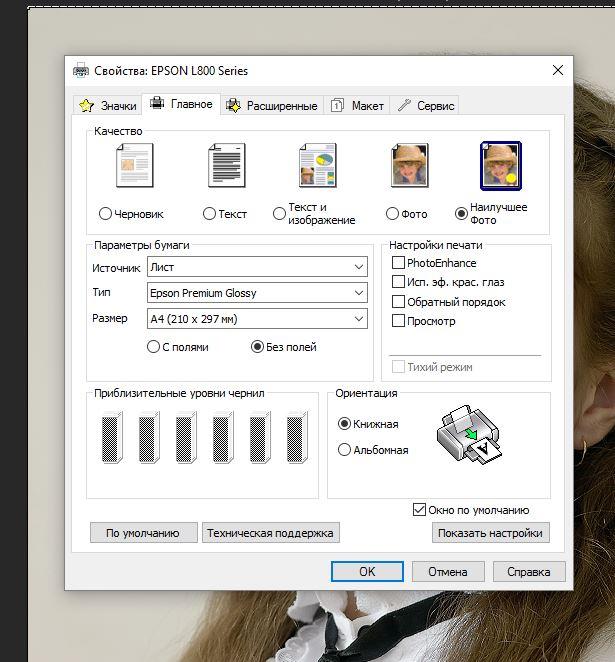Uncheck the Окно по умолчанию checkbox

pos(419,510)
